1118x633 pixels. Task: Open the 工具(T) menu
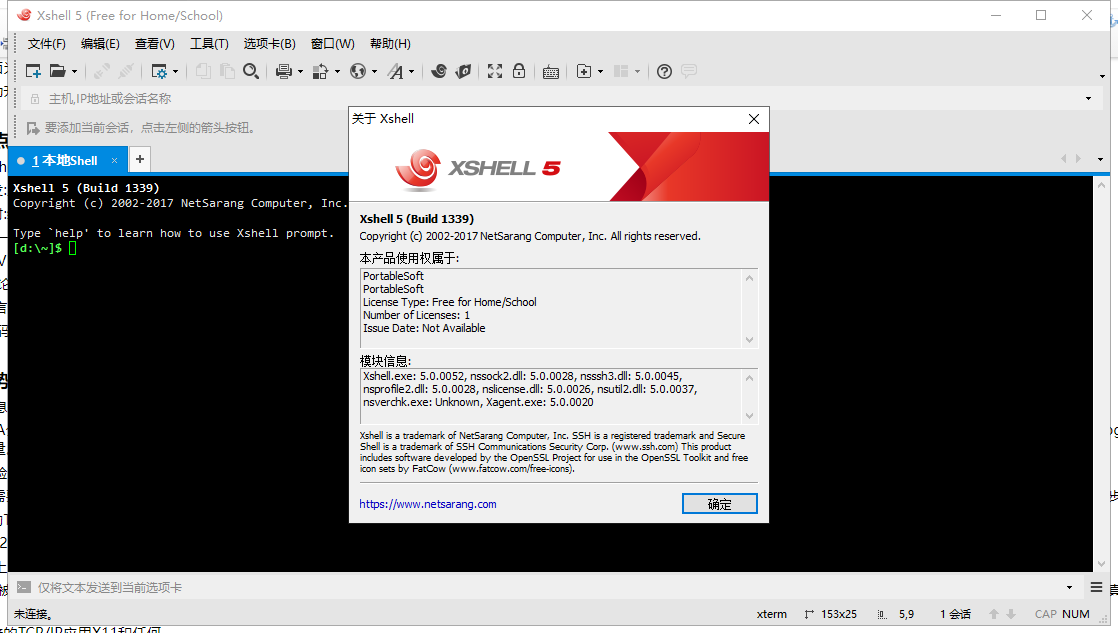coord(209,43)
